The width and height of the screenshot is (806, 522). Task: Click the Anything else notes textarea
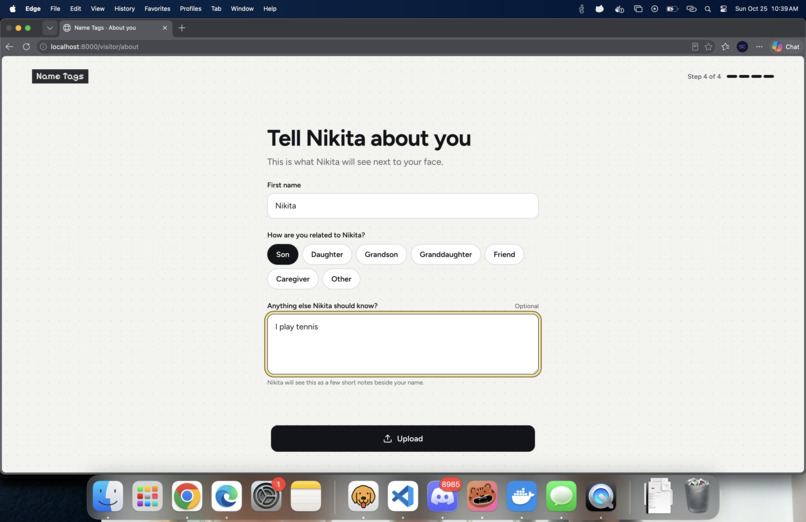click(x=403, y=344)
